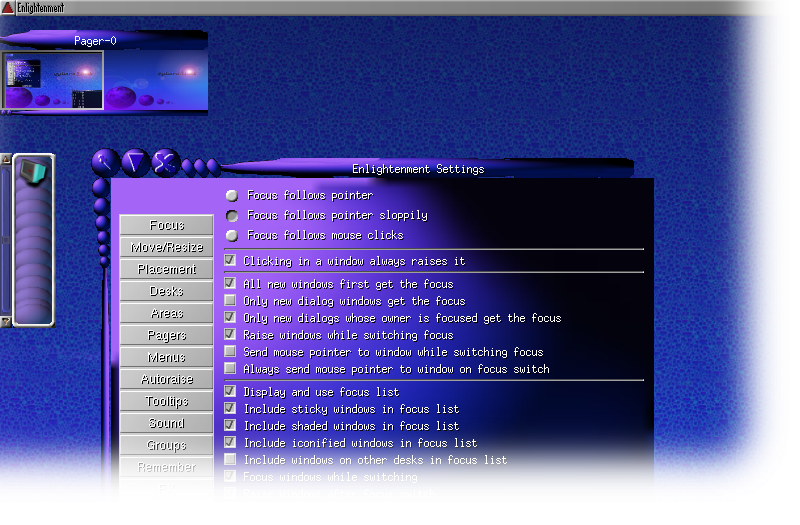This screenshot has width=800, height=525.
Task: Open the Groups settings tab
Action: tap(166, 445)
